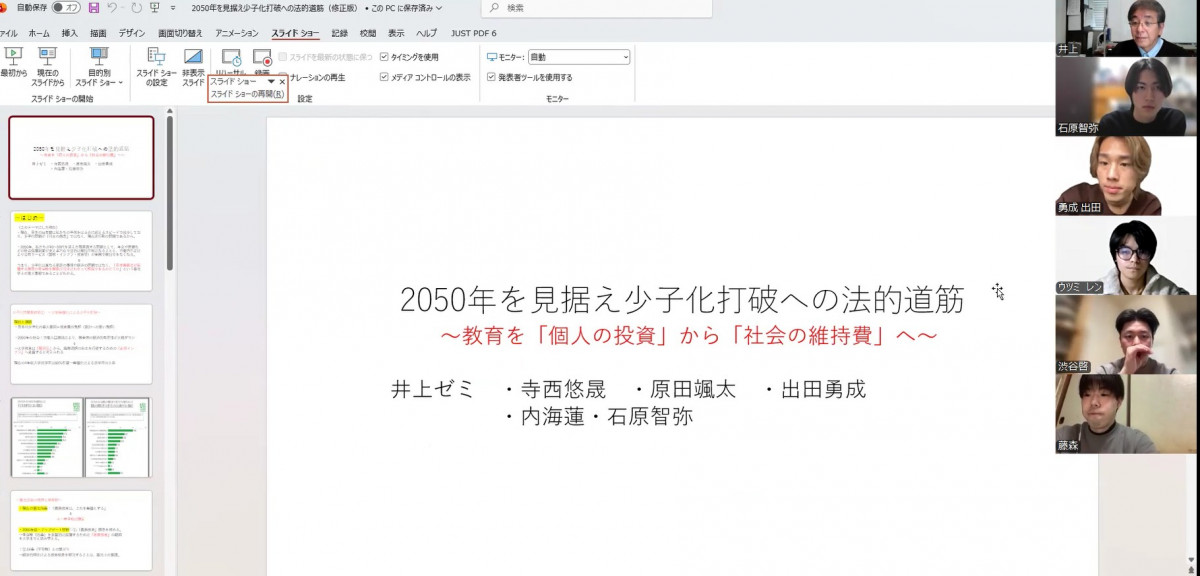Uncheck Show Media Controls (メディアコントロールの表示) checkbox
Viewport: 1200px width, 576px height.
pos(384,77)
